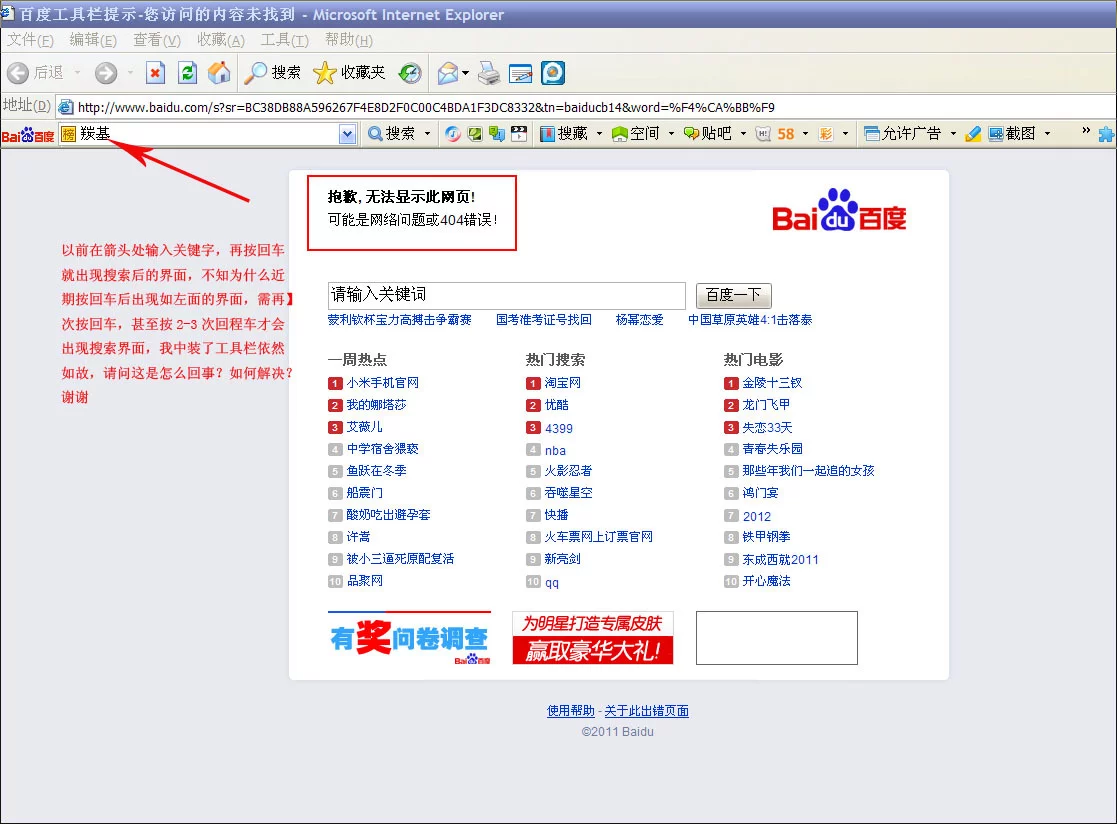Image resolution: width=1117 pixels, height=824 pixels.
Task: Stop page loading with red X icon
Action: click(x=155, y=73)
